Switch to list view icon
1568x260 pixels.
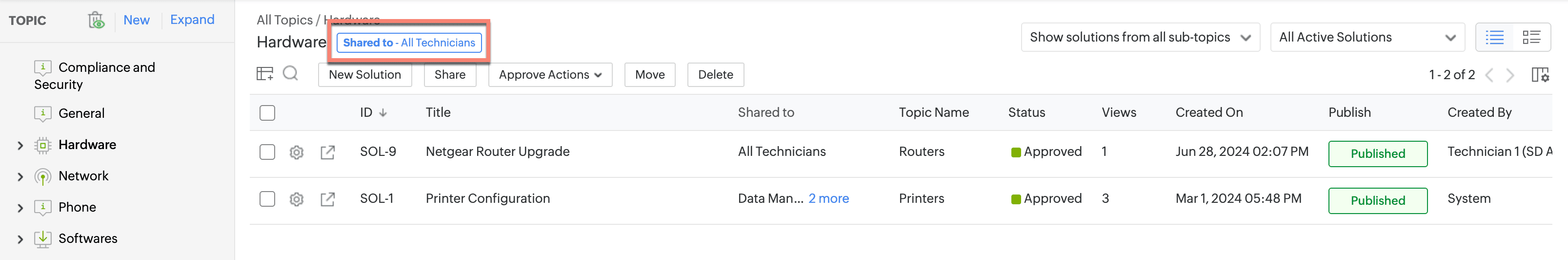[1494, 37]
